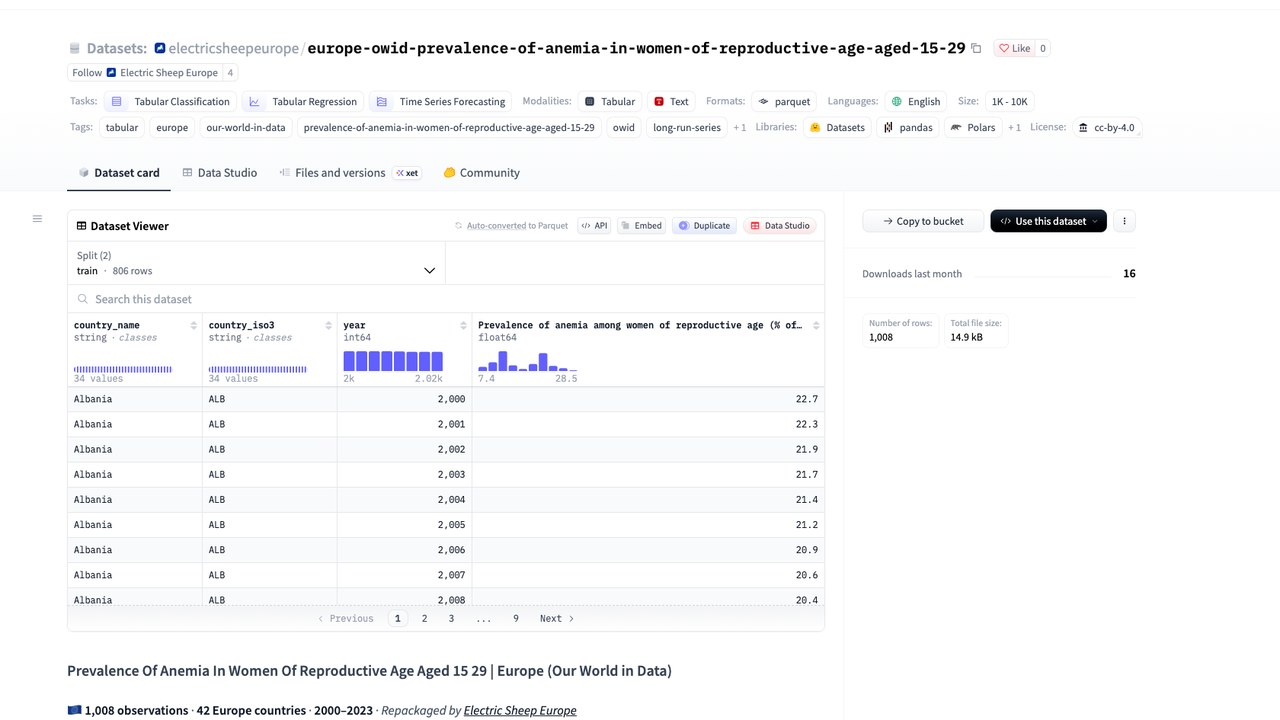Click the Embed button
Image resolution: width=1280 pixels, height=720 pixels.
[641, 226]
